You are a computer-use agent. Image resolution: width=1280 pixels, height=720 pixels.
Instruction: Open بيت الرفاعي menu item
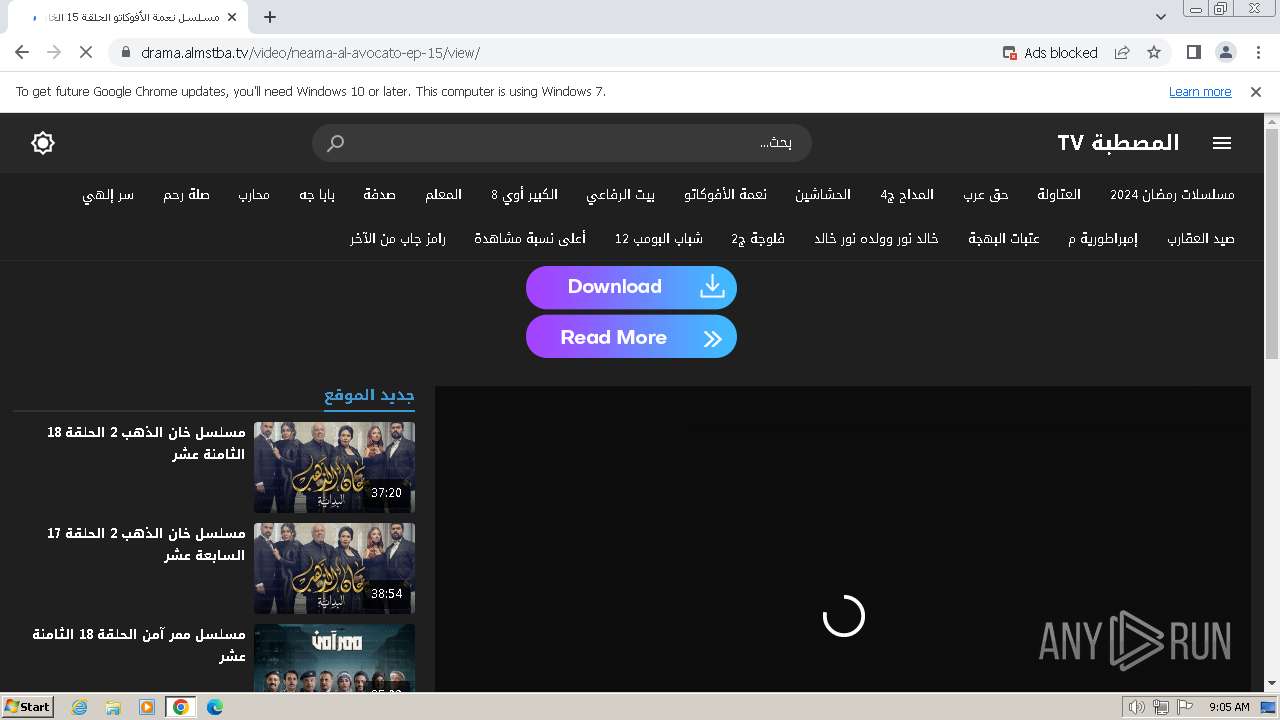621,195
